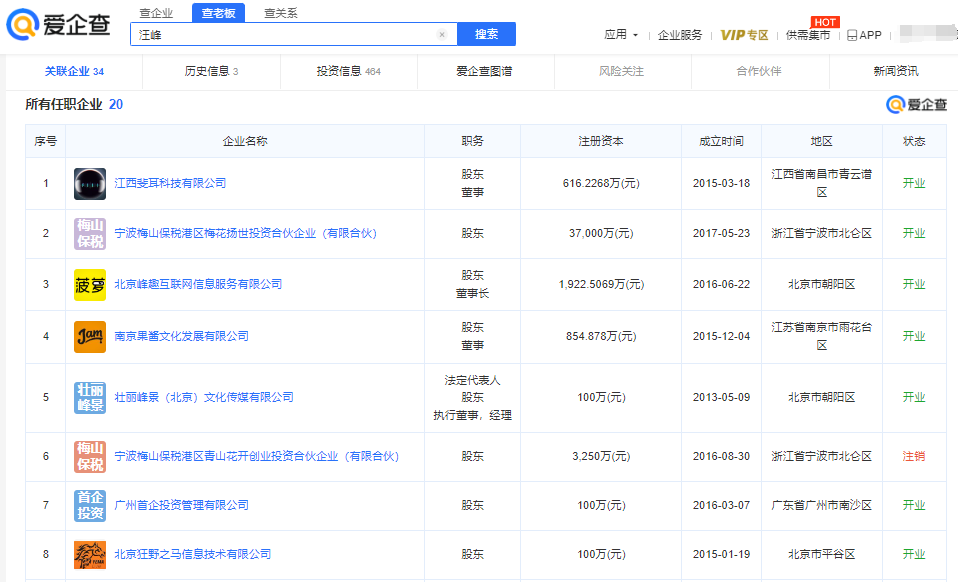
Task: Open 江西斐耳科技有限公司 company logo
Action: click(x=90, y=184)
